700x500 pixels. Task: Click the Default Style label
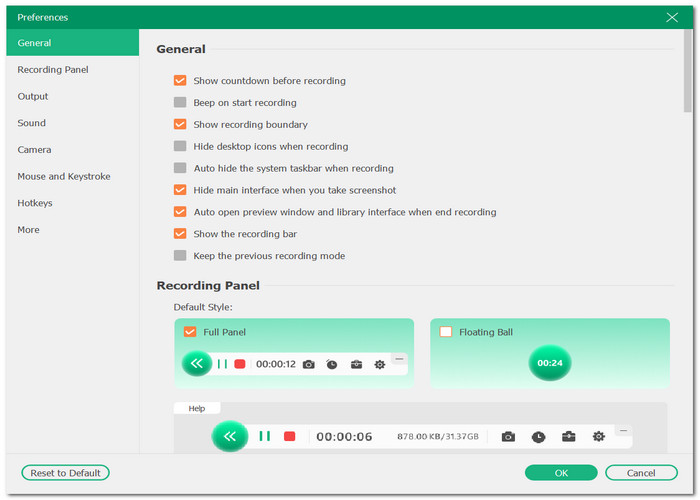pyautogui.click(x=203, y=307)
